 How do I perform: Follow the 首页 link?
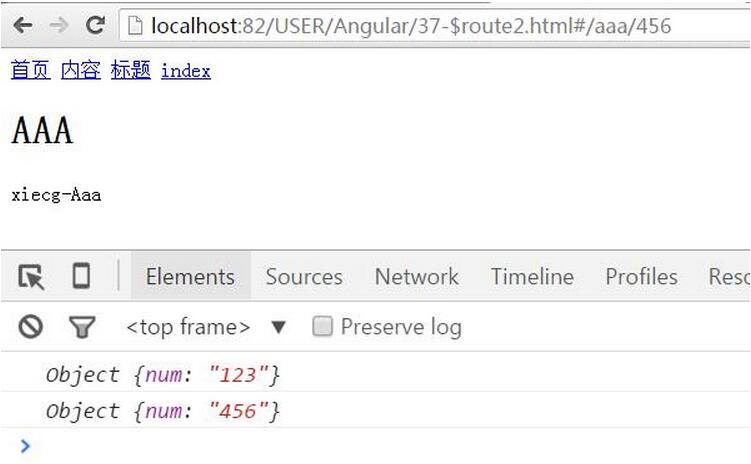[x=30, y=70]
